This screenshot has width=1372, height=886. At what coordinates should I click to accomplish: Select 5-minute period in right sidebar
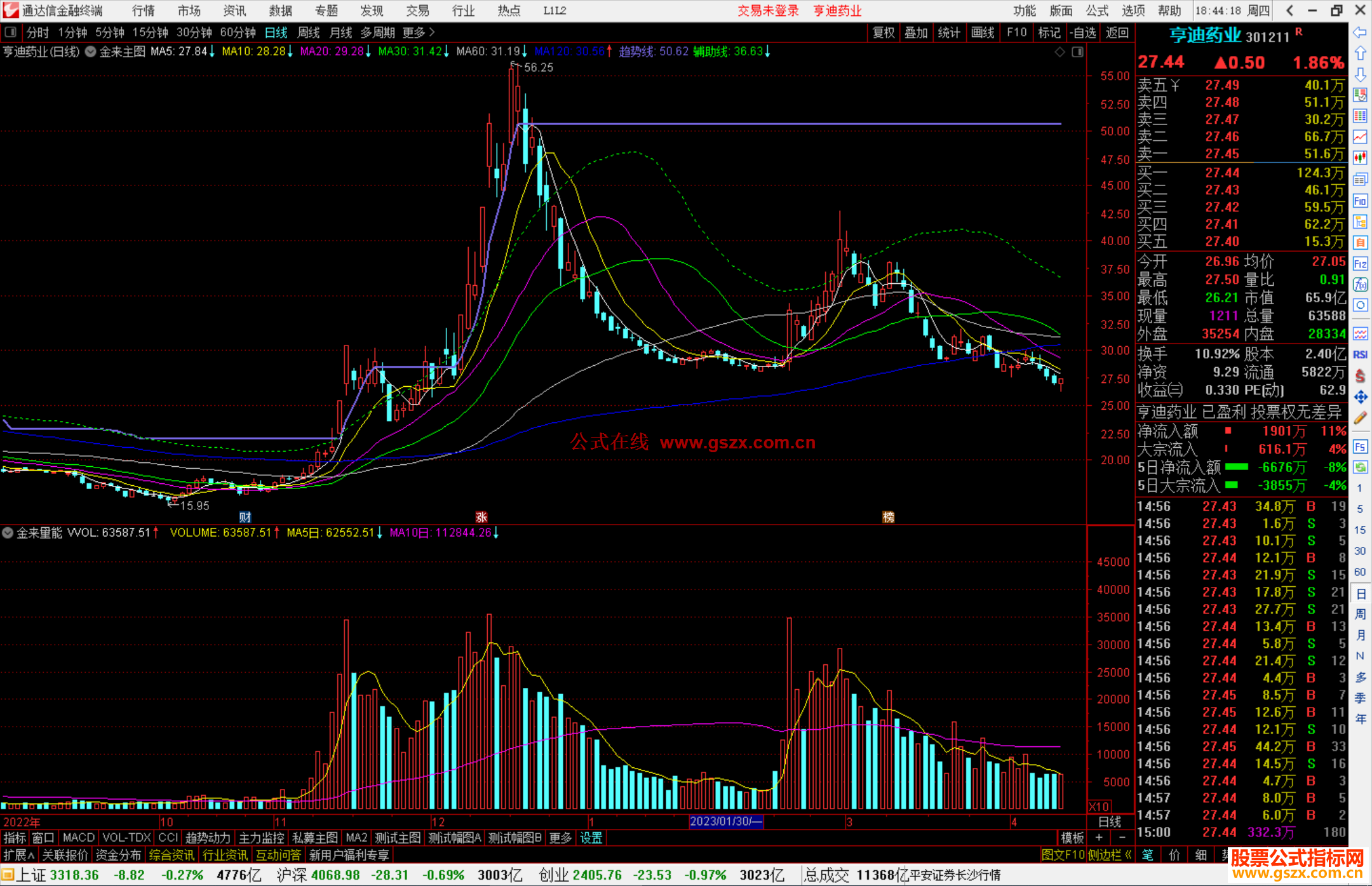1360,509
